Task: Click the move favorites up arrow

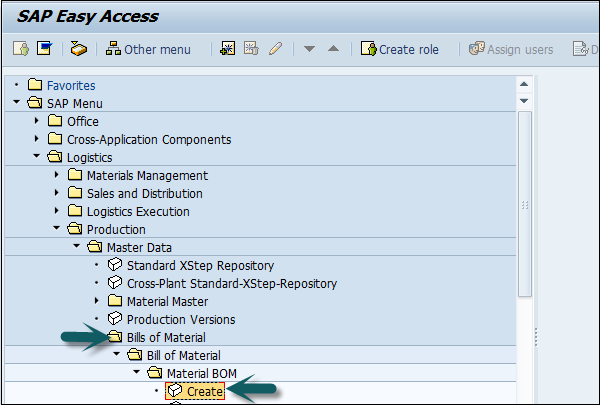Action: (x=333, y=49)
